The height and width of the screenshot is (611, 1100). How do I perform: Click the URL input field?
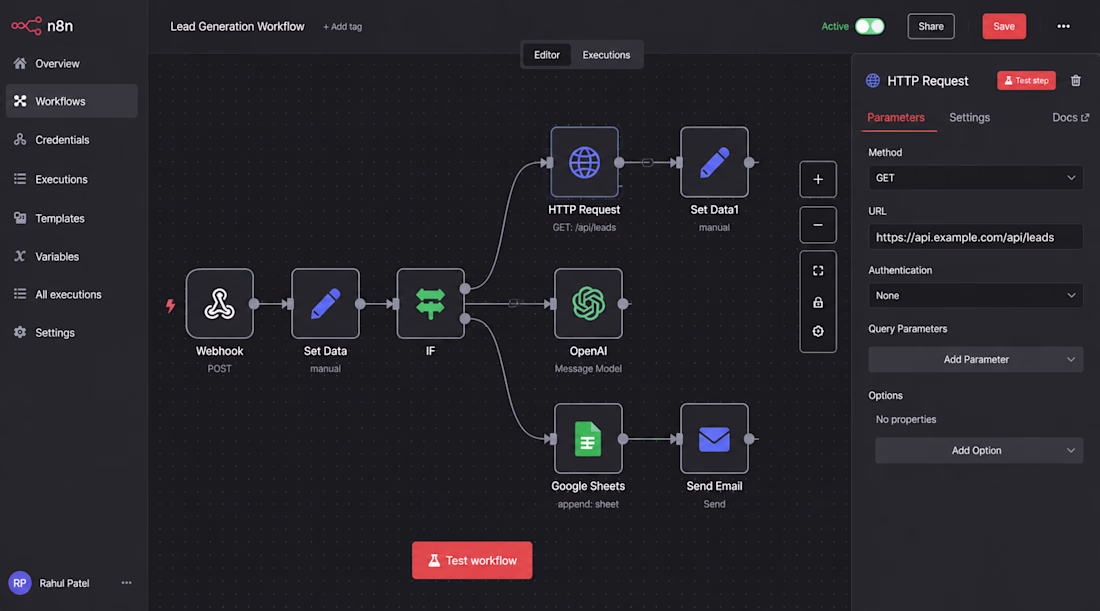[x=975, y=237]
